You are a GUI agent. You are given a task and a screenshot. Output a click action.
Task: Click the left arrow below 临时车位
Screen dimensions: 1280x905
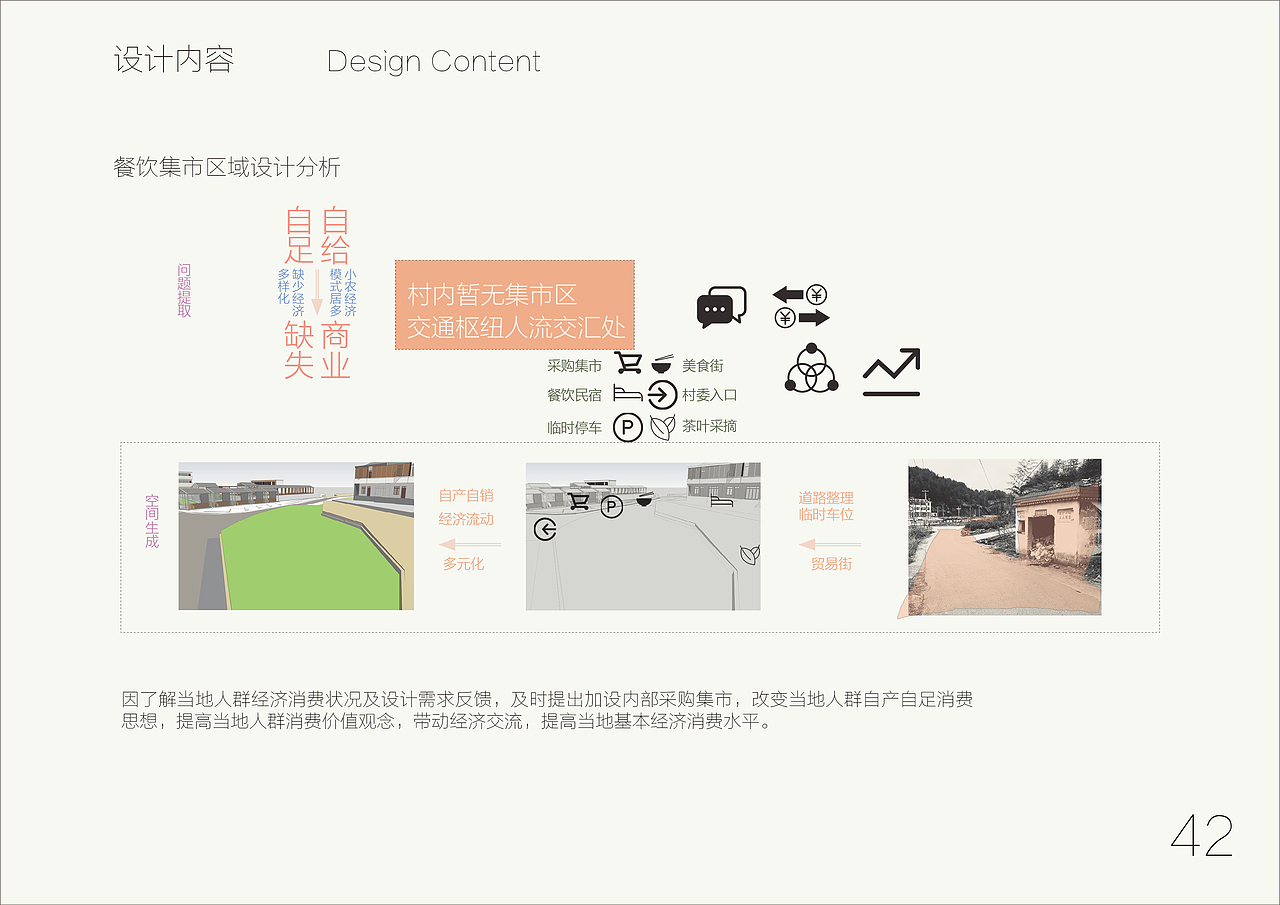pos(830,545)
